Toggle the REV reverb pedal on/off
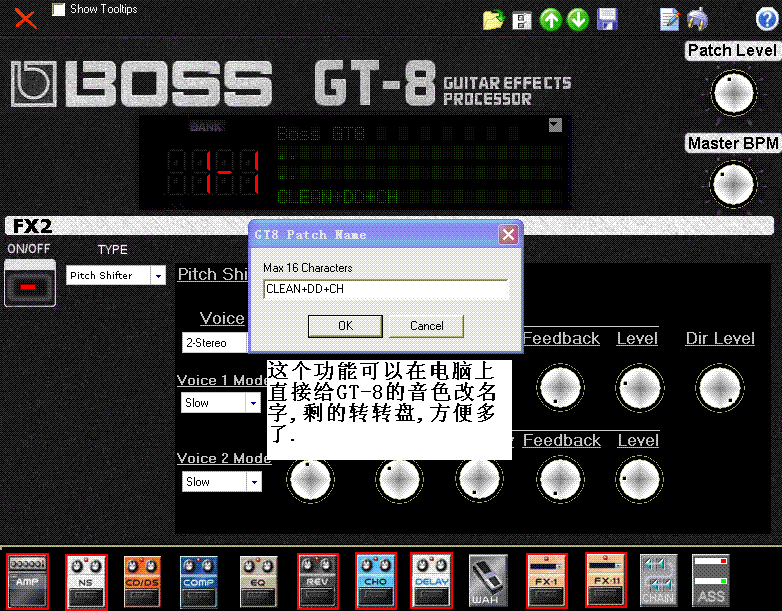 point(316,580)
